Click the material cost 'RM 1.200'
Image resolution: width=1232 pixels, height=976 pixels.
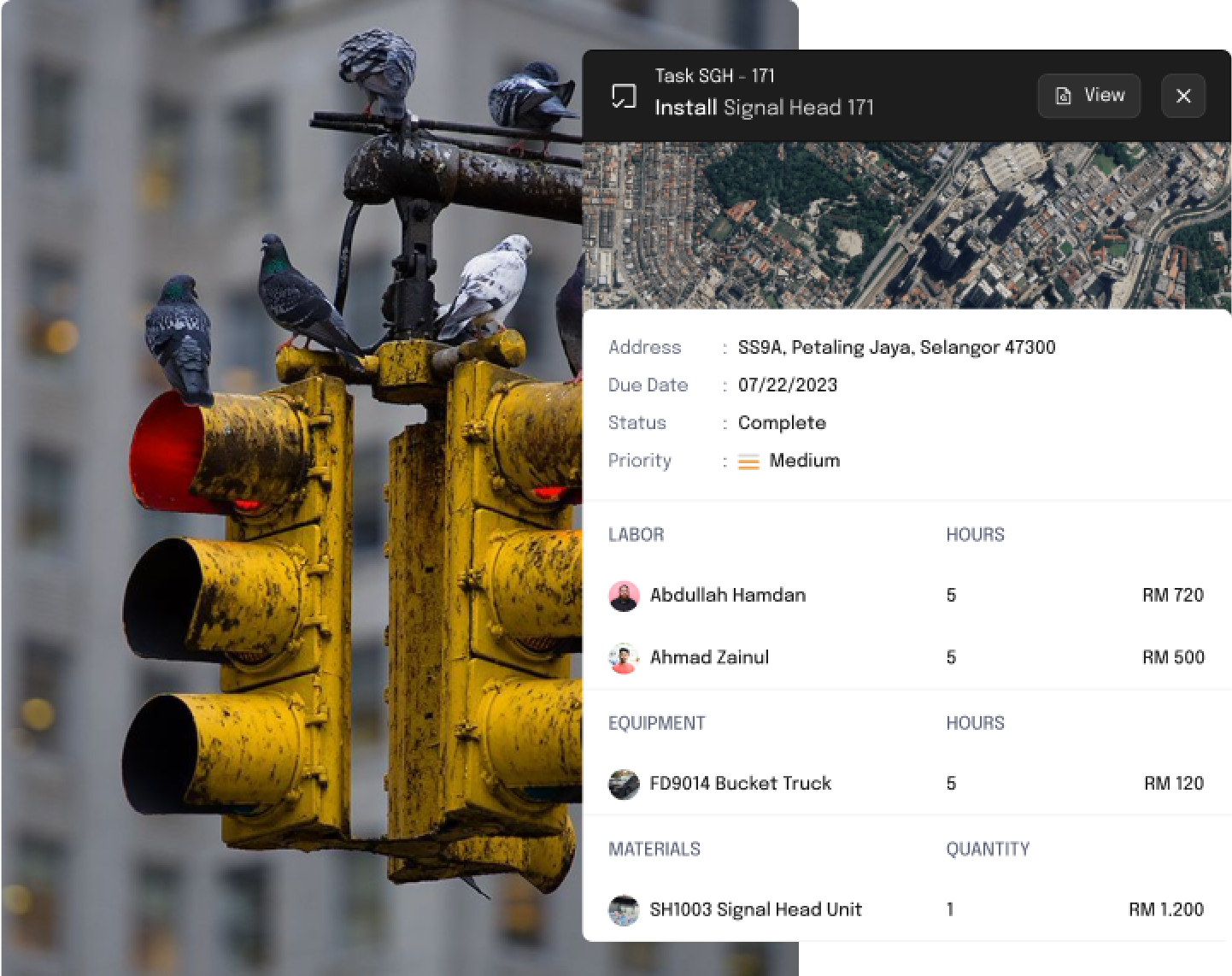pos(1166,910)
